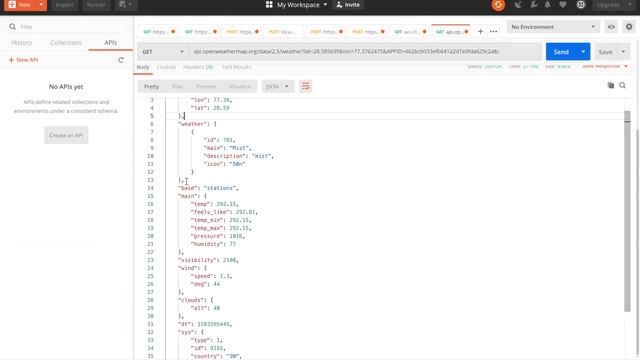Screen dimensions: 640x360
Task: Click the response search magnifier icon
Action: pos(622,85)
